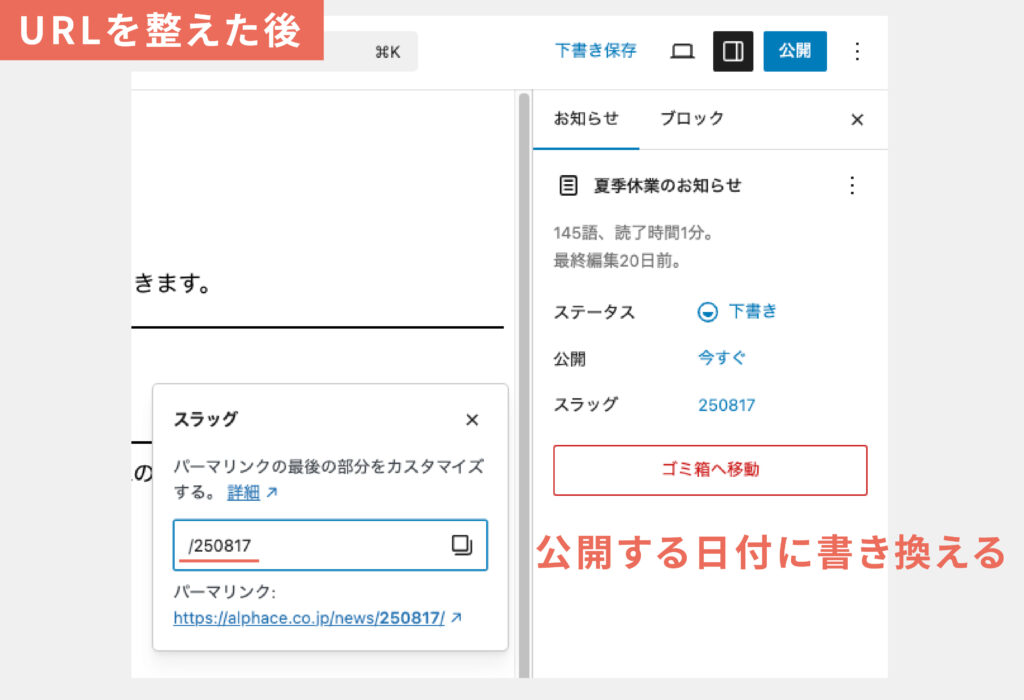Click the editor's vertical scrollbar
Screen dimensions: 1024x700
point(523,380)
